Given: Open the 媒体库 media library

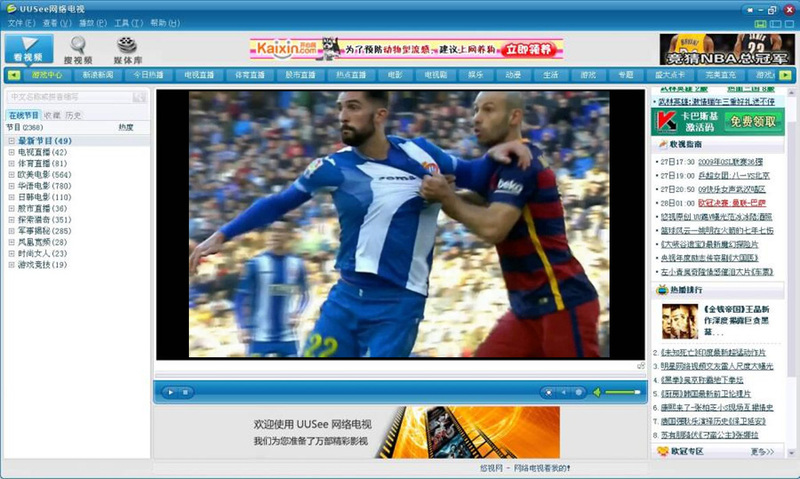Looking at the screenshot, I should click(127, 50).
